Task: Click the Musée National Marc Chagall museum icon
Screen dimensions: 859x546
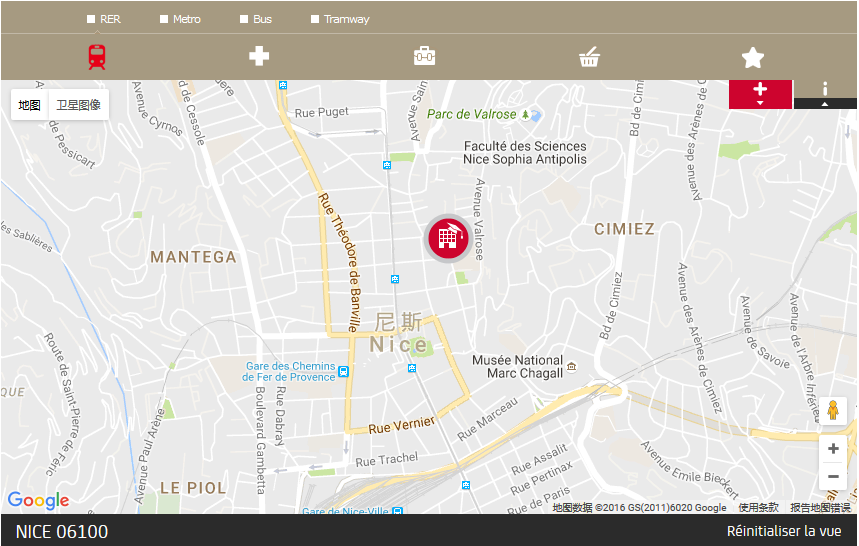Action: 571,366
